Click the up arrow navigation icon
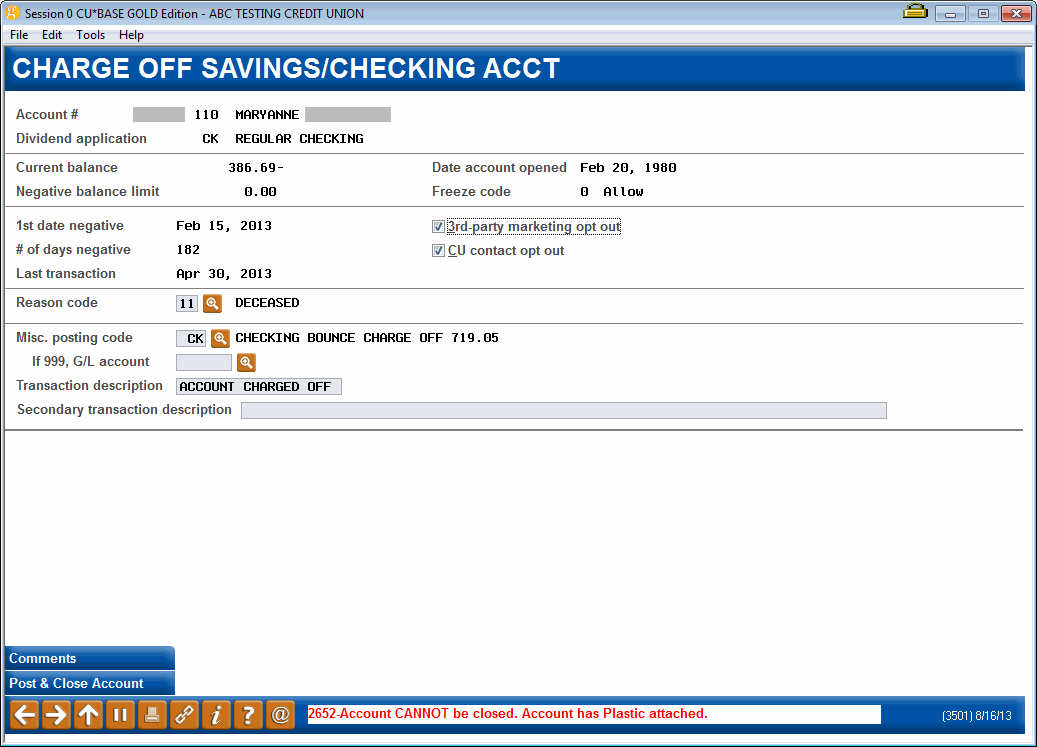1037x747 pixels. [88, 714]
